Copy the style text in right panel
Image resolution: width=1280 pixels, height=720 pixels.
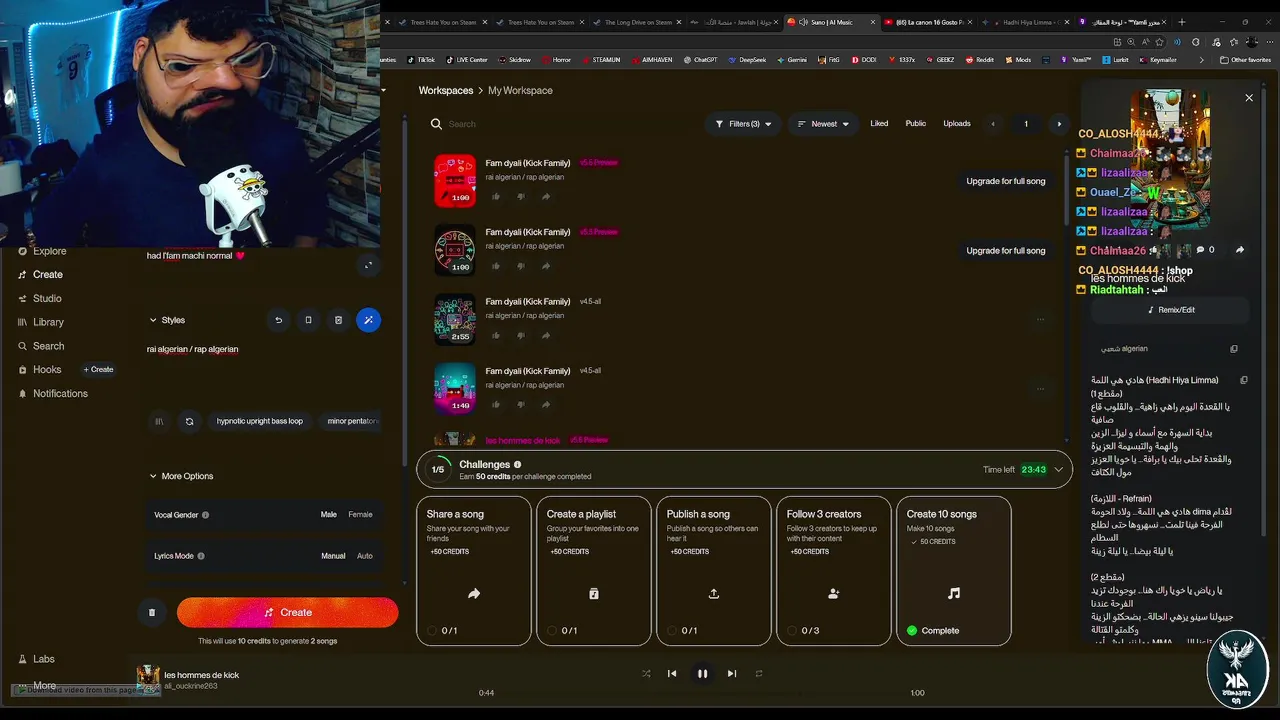click(1234, 349)
